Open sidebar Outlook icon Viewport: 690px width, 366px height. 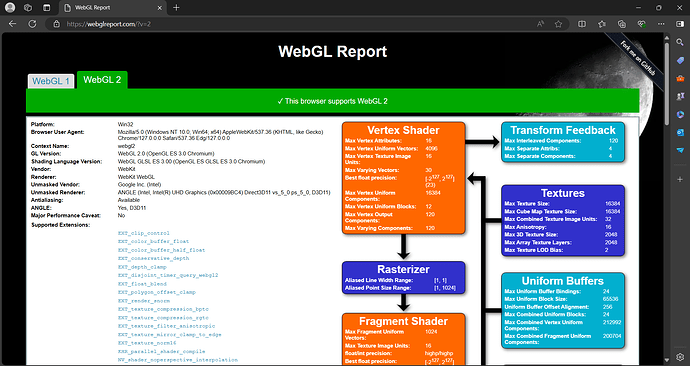[680, 132]
